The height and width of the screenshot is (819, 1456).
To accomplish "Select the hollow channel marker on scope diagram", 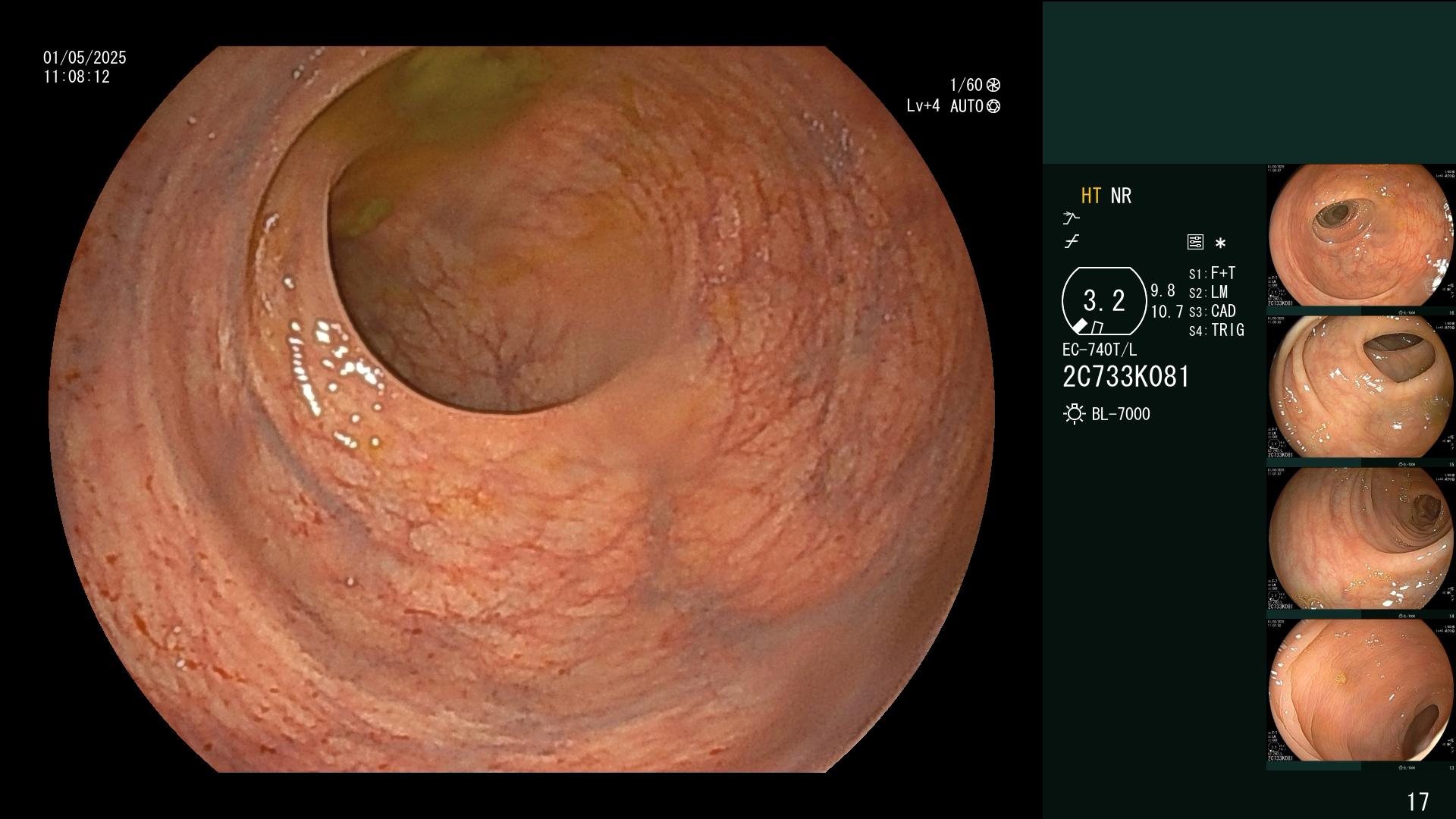I will 1097,328.
